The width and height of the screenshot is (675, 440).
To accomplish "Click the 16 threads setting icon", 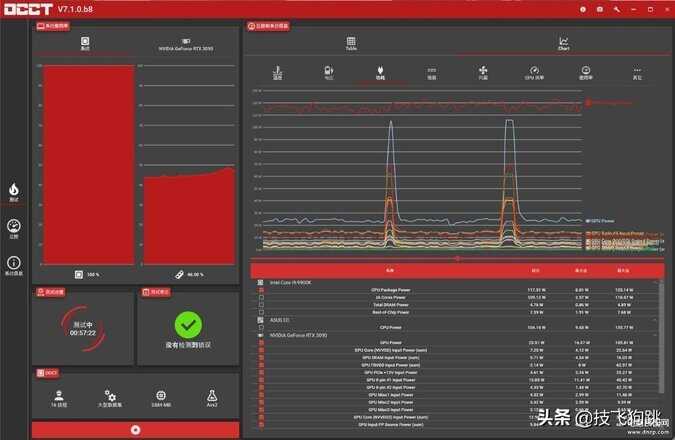I will 59,399.
